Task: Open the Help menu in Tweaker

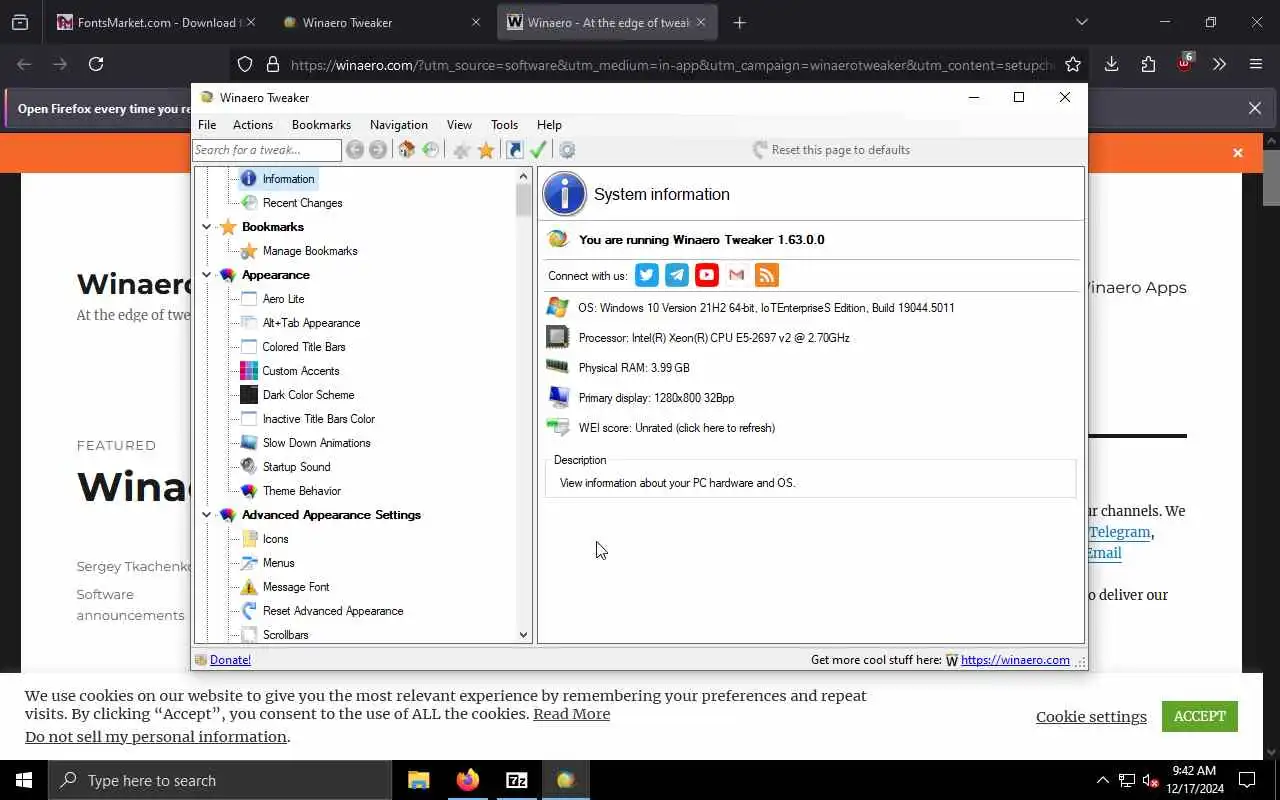Action: coord(549,125)
